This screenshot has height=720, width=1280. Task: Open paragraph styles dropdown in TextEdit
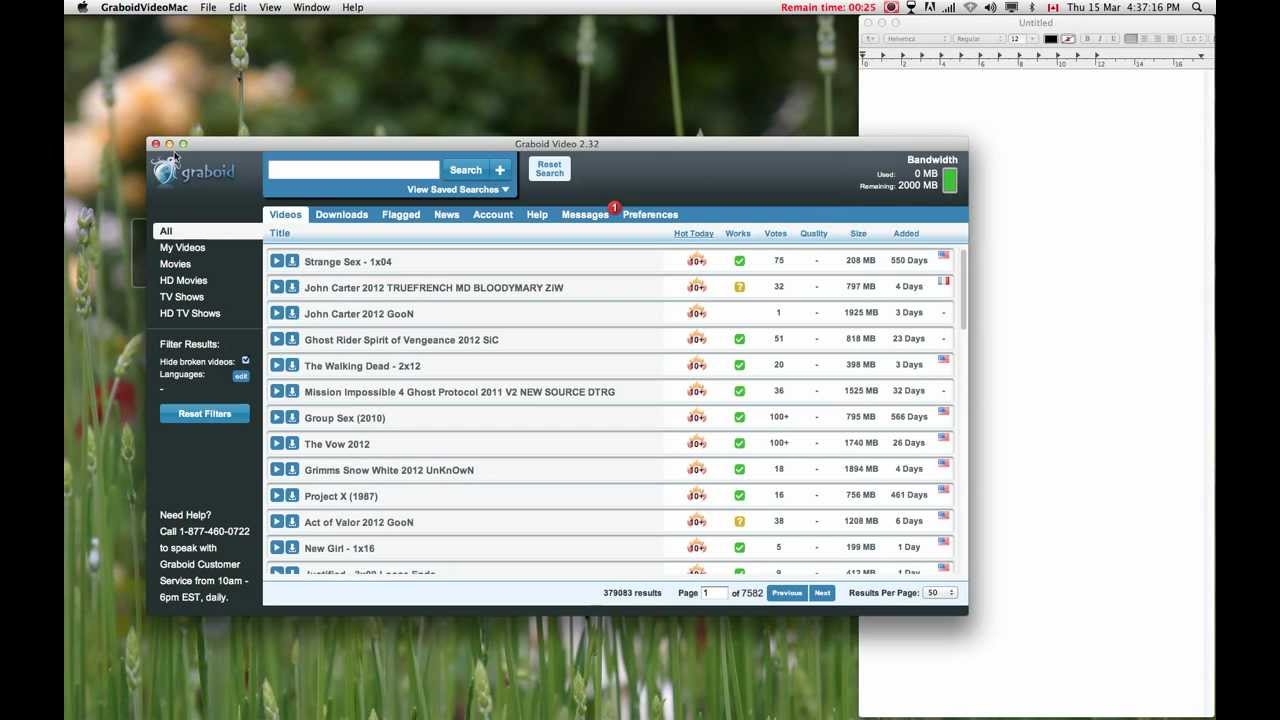tap(870, 39)
